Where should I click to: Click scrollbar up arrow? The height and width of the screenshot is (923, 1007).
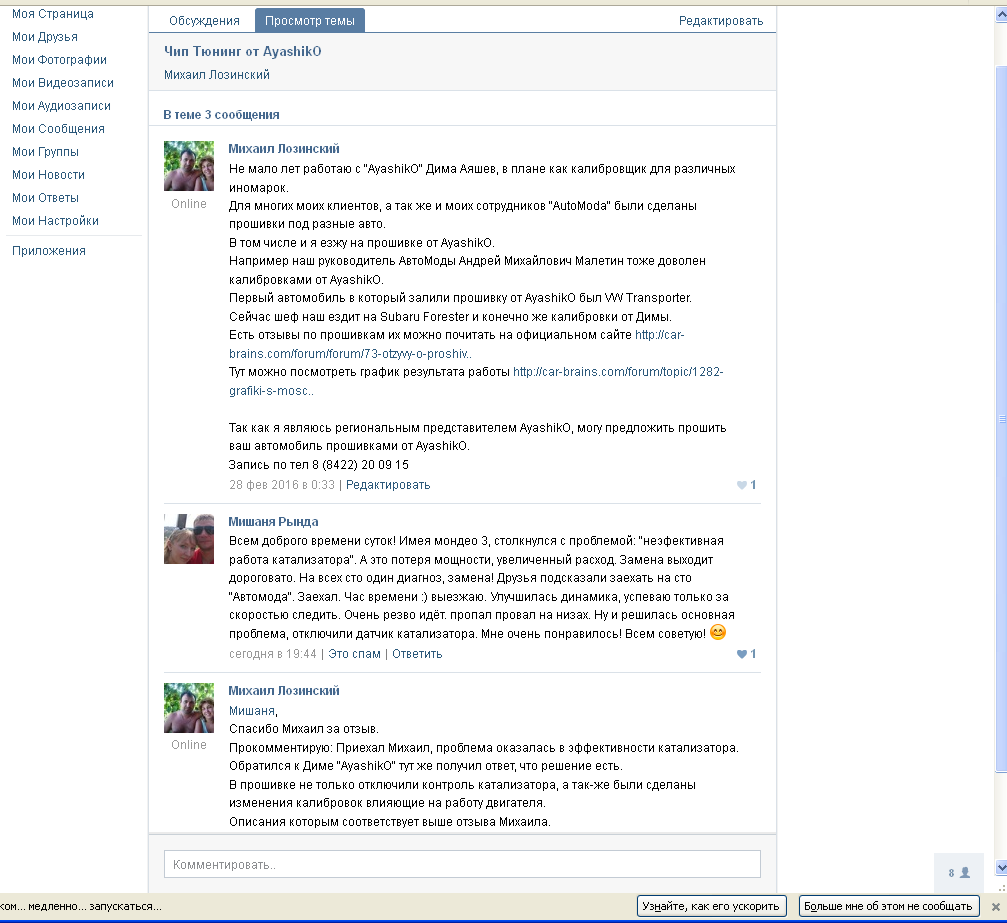[1001, 14]
